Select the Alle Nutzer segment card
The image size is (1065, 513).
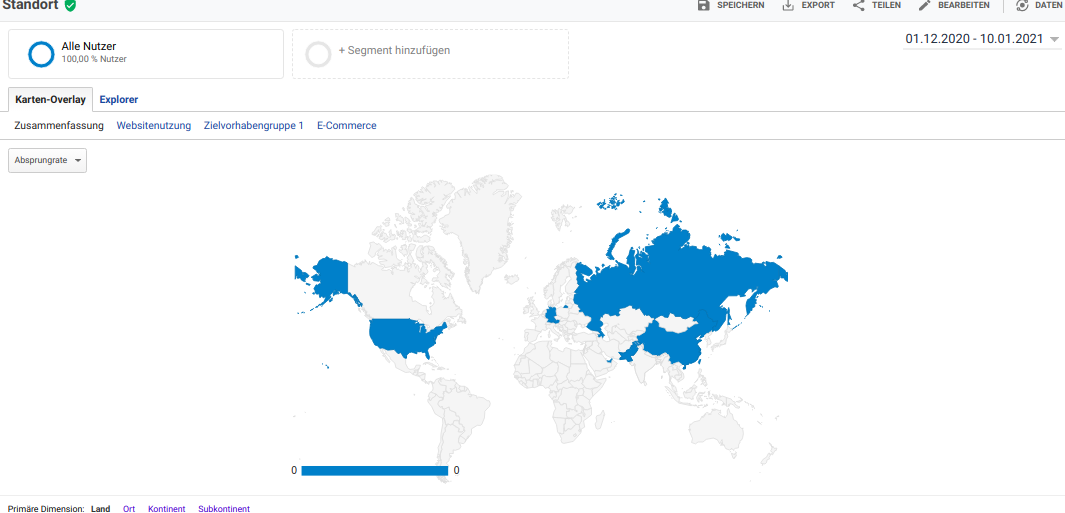(146, 54)
